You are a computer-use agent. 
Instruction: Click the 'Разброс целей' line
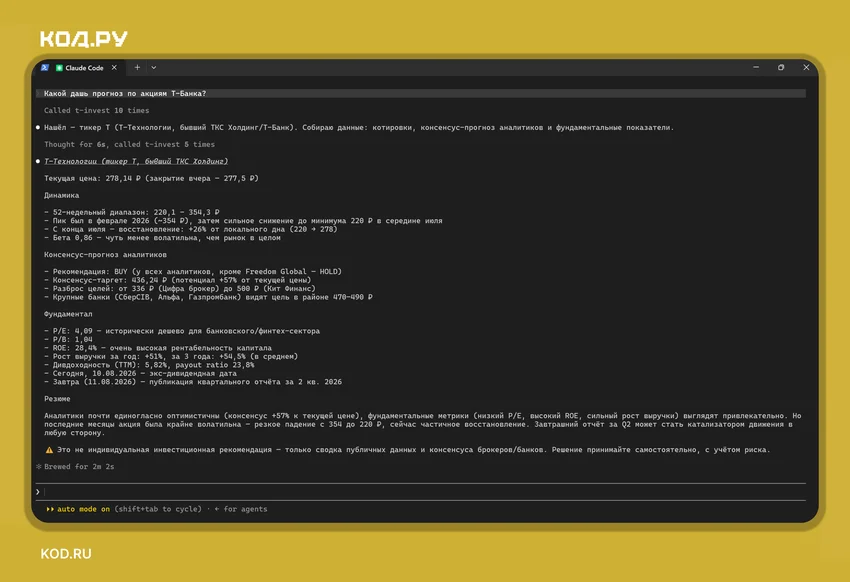click(179, 288)
